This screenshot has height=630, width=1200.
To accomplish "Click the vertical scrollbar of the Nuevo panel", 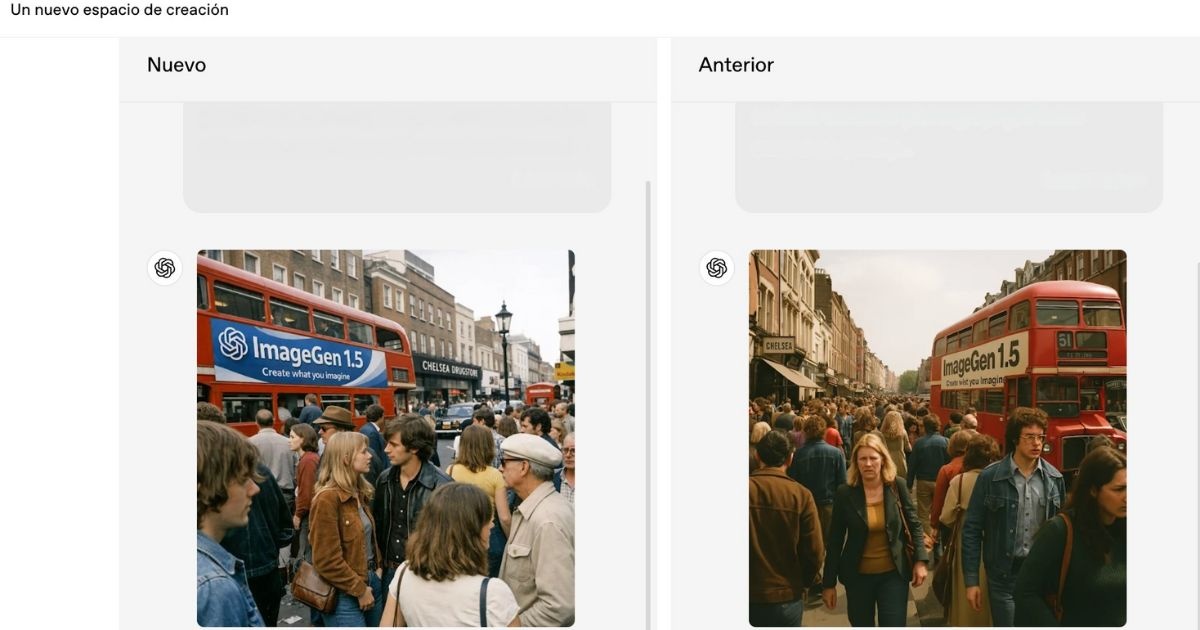I will point(648,400).
